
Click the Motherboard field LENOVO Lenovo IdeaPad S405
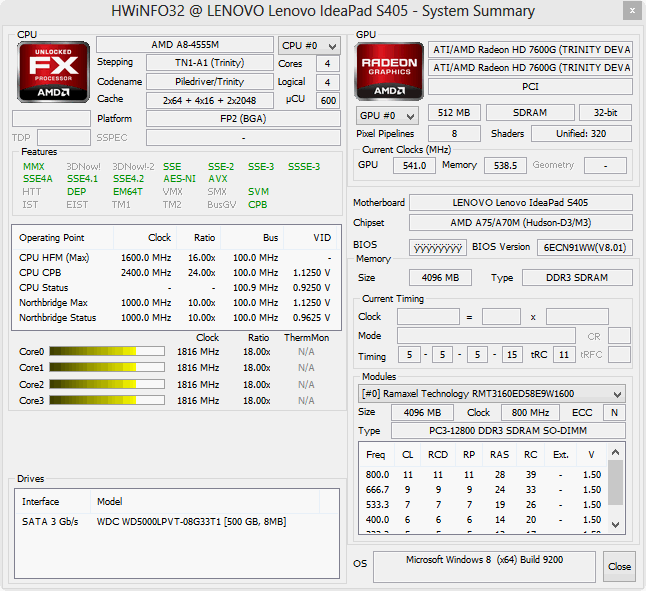[521, 203]
